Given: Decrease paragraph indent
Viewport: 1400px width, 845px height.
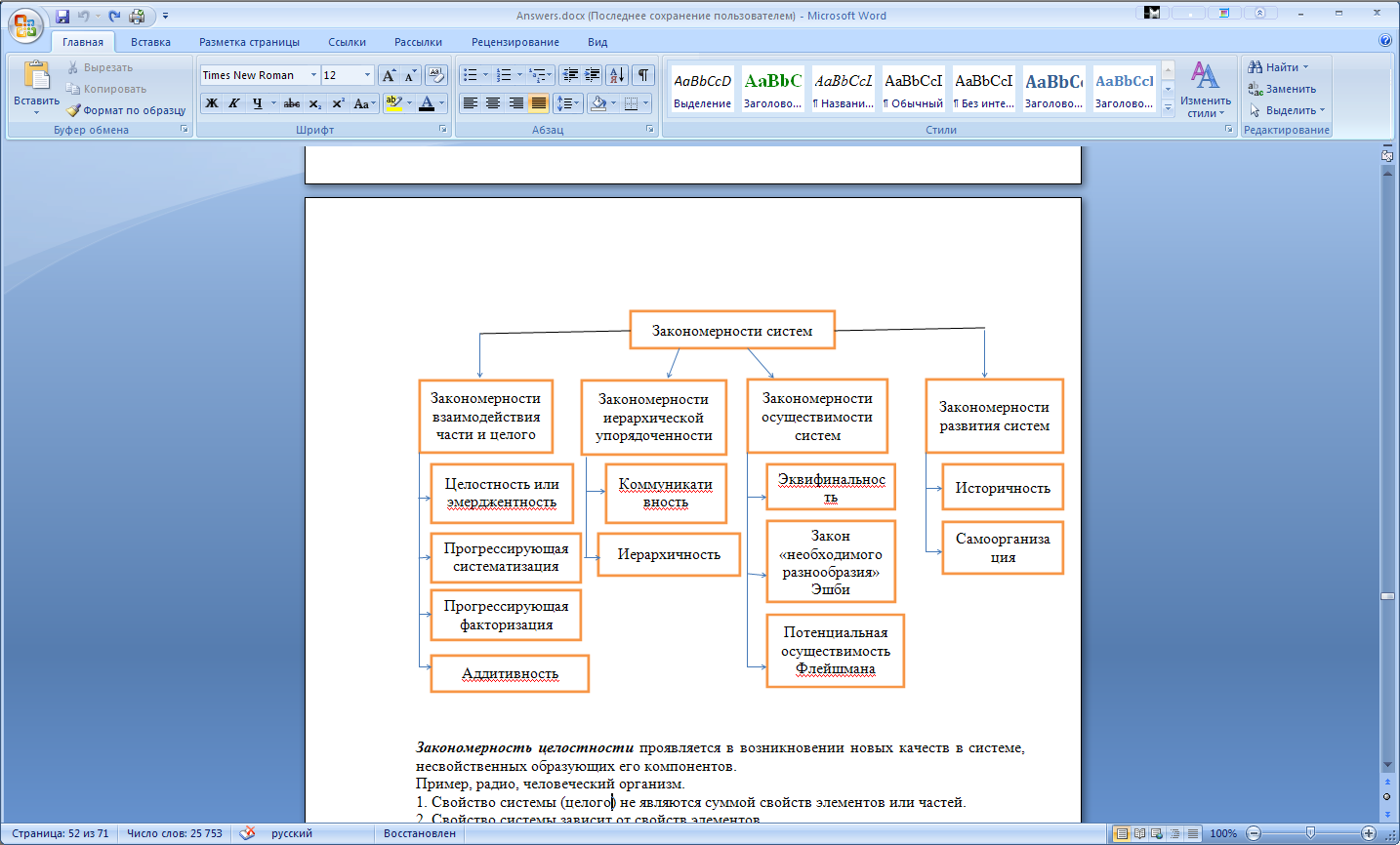Looking at the screenshot, I should (x=570, y=75).
